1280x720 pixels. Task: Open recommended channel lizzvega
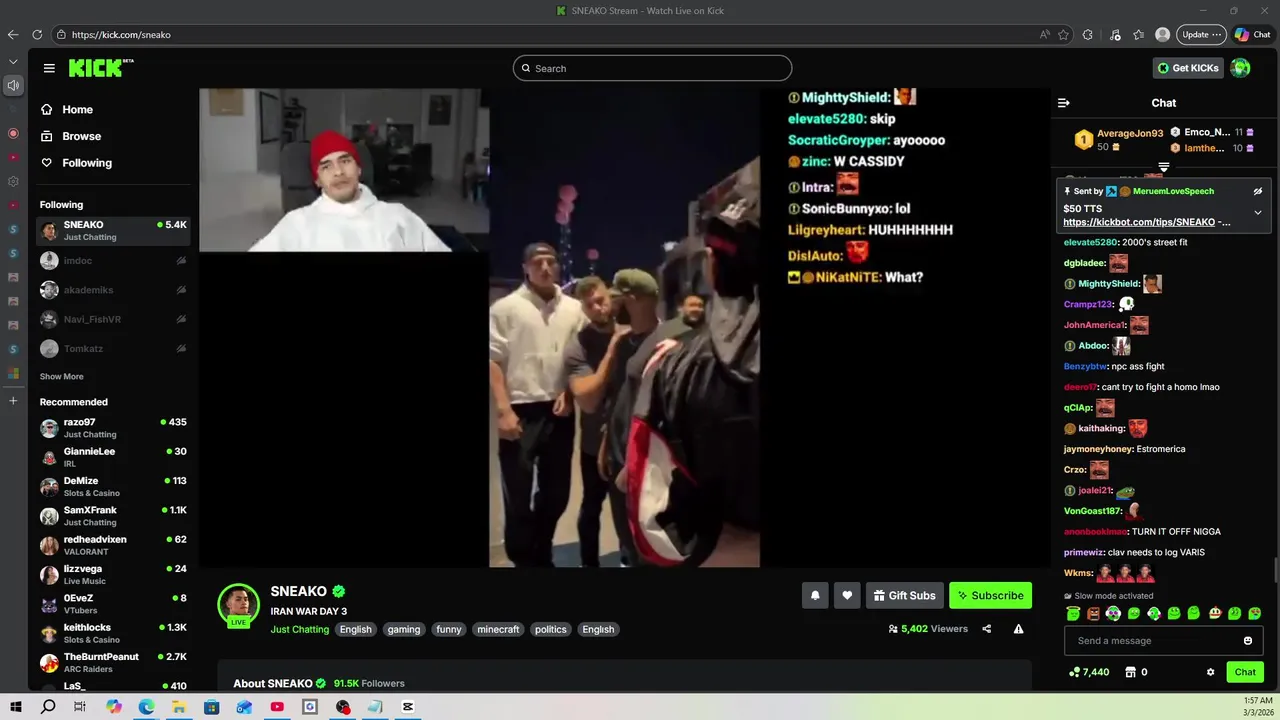(x=113, y=575)
